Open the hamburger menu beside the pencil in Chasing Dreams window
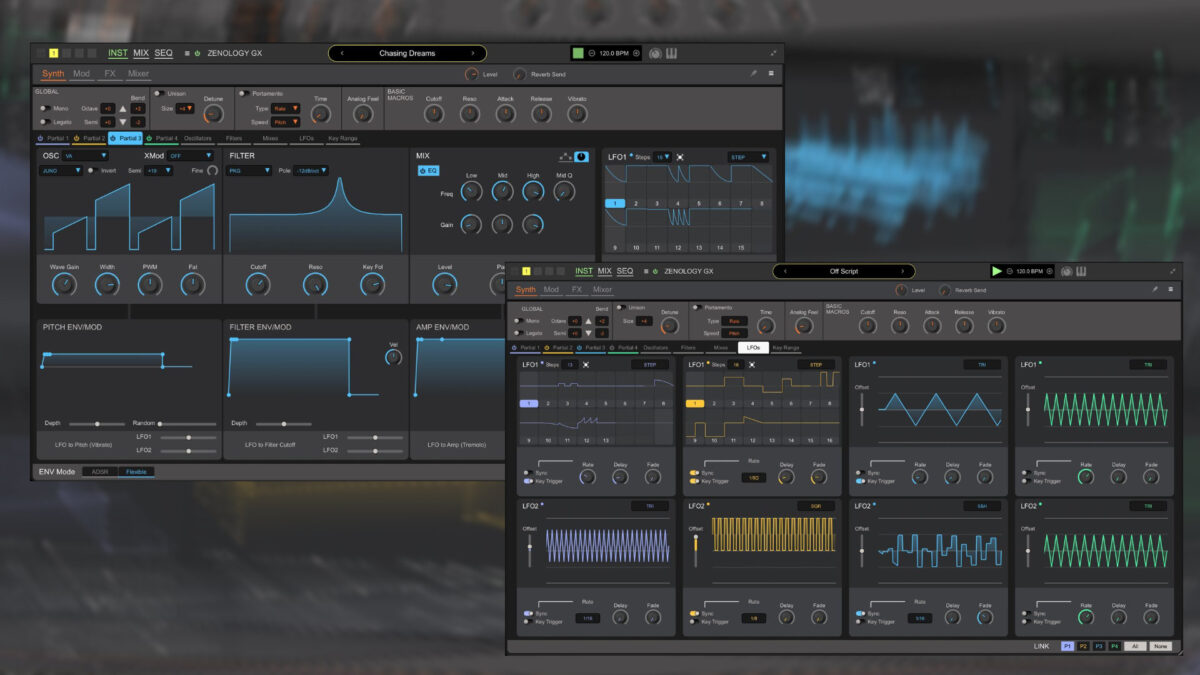 [770, 74]
